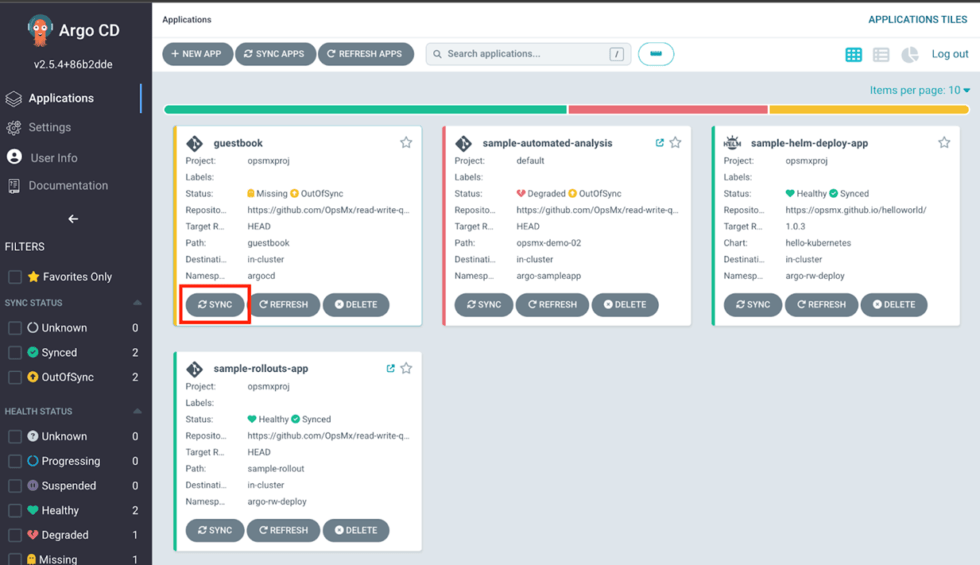Switch to list view icon

pos(881,54)
